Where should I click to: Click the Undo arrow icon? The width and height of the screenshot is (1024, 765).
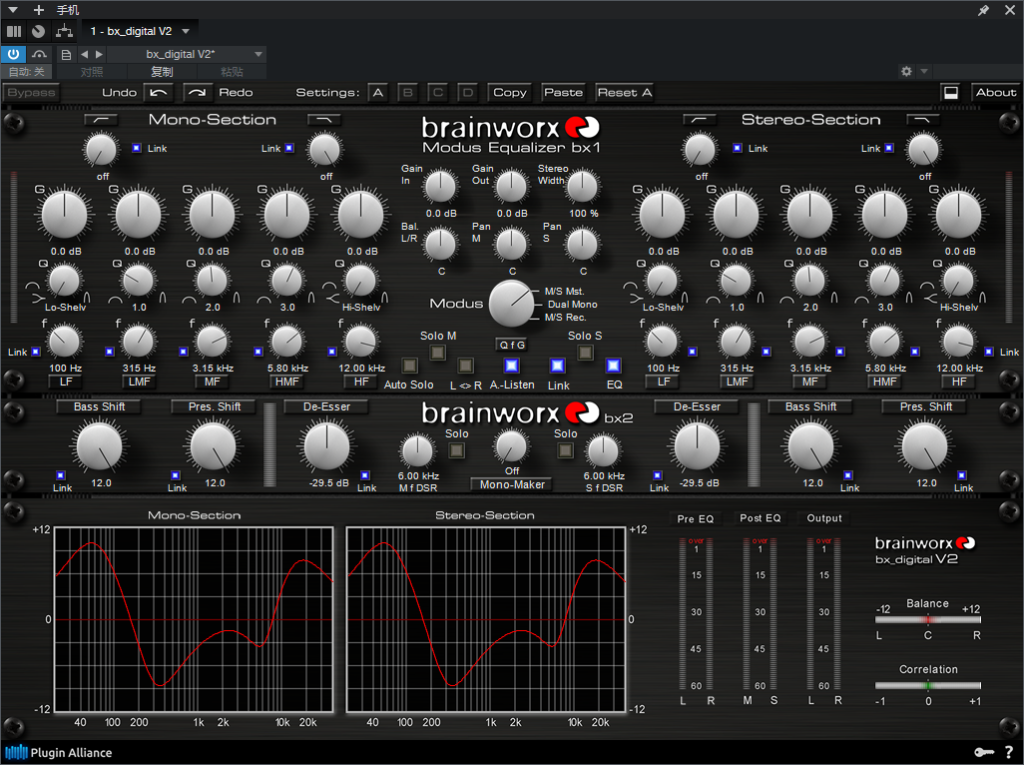(x=159, y=93)
